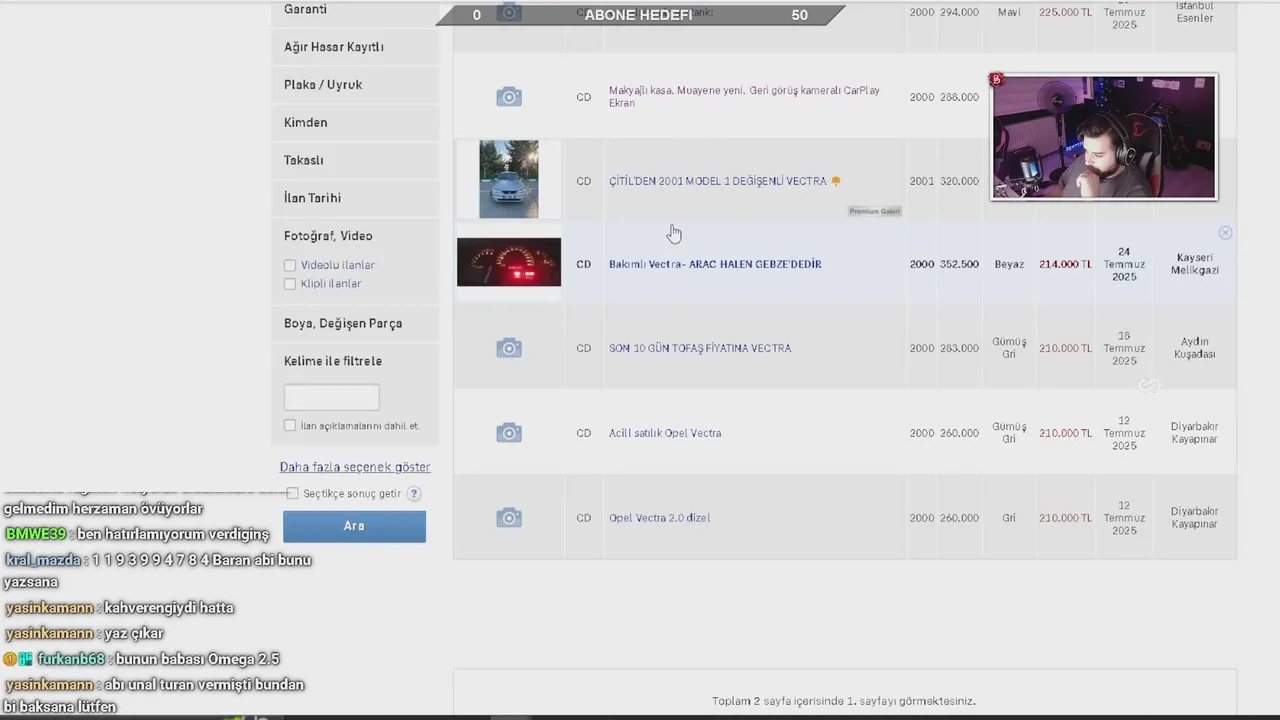Open Makyajlı kasa, Muayene yeni listing
This screenshot has height=720, width=1280.
coord(744,97)
